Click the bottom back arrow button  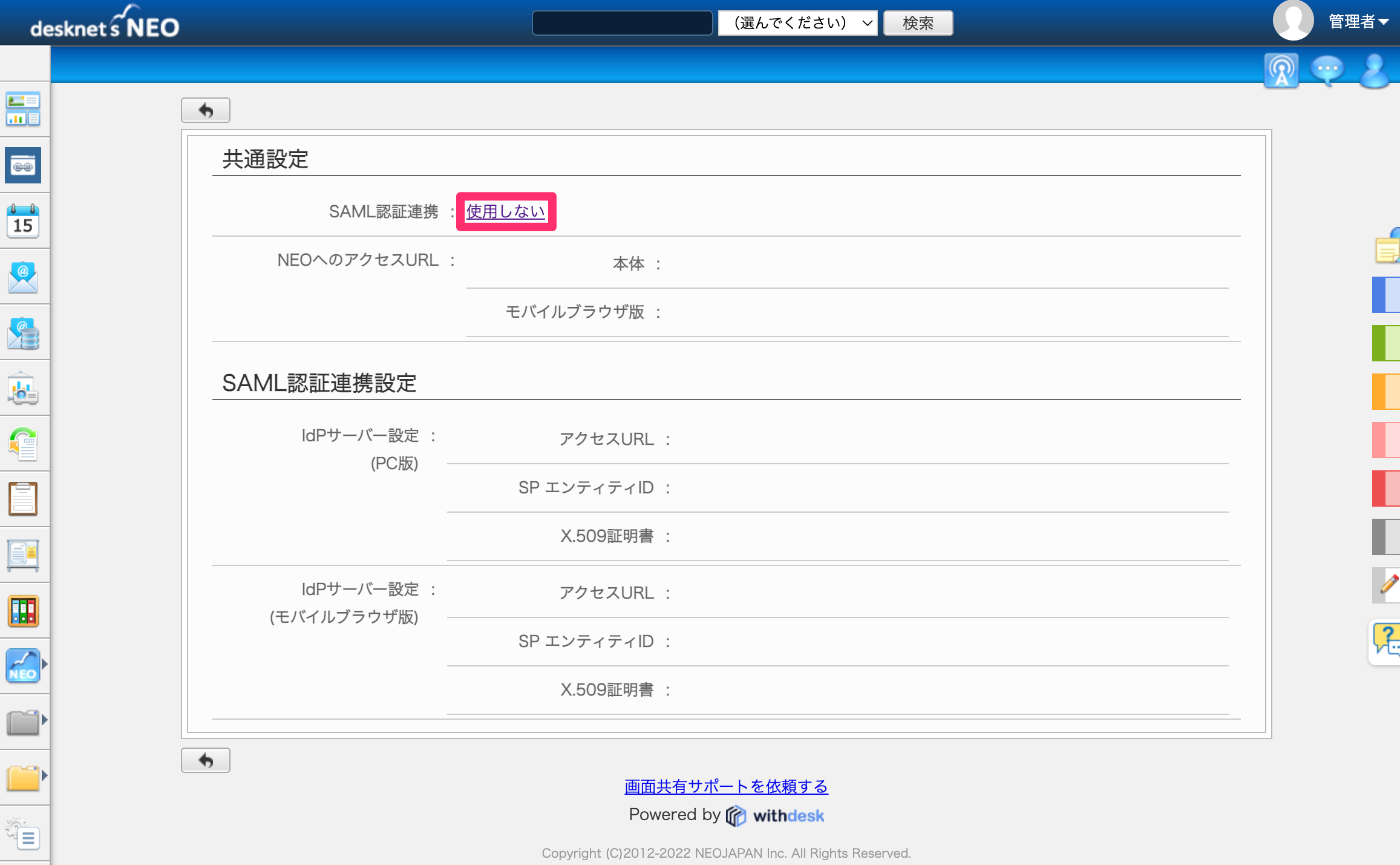pos(206,760)
